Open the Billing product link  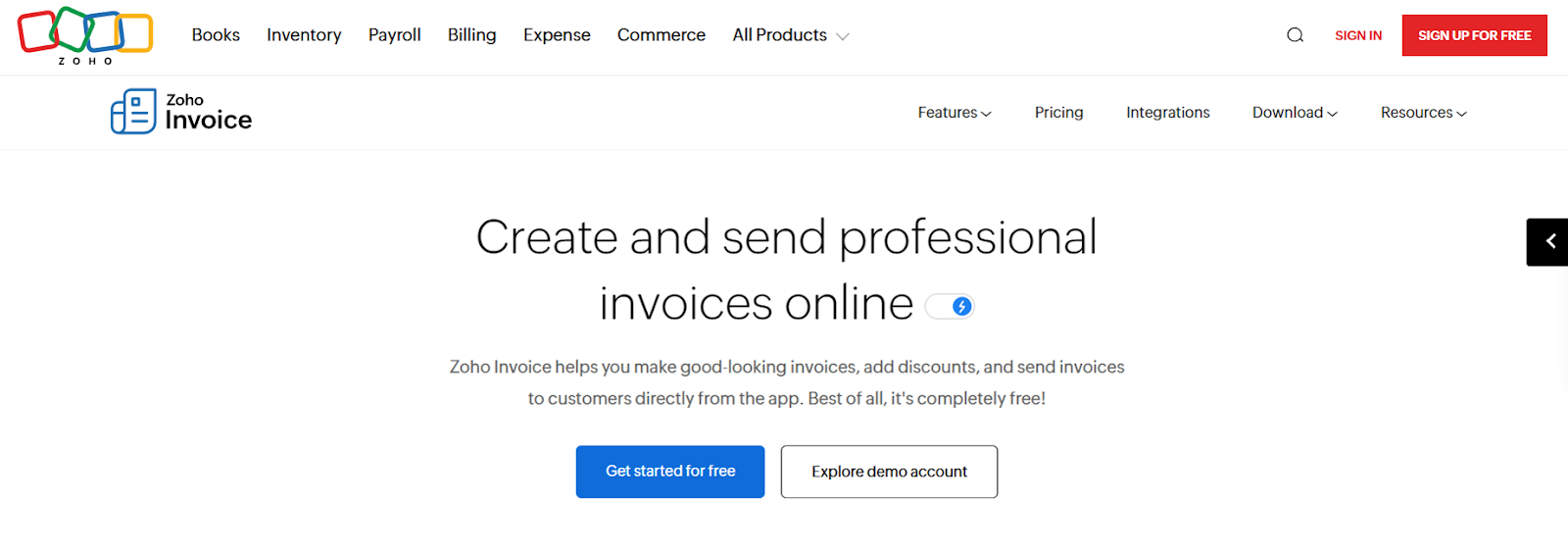point(471,35)
